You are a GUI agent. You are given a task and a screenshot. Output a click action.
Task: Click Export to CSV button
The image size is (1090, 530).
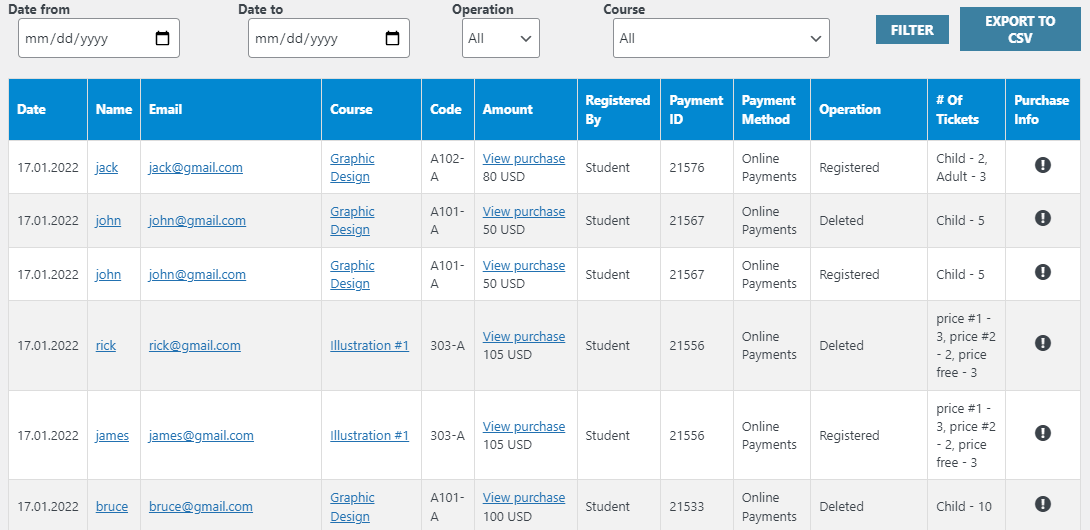tap(1019, 30)
